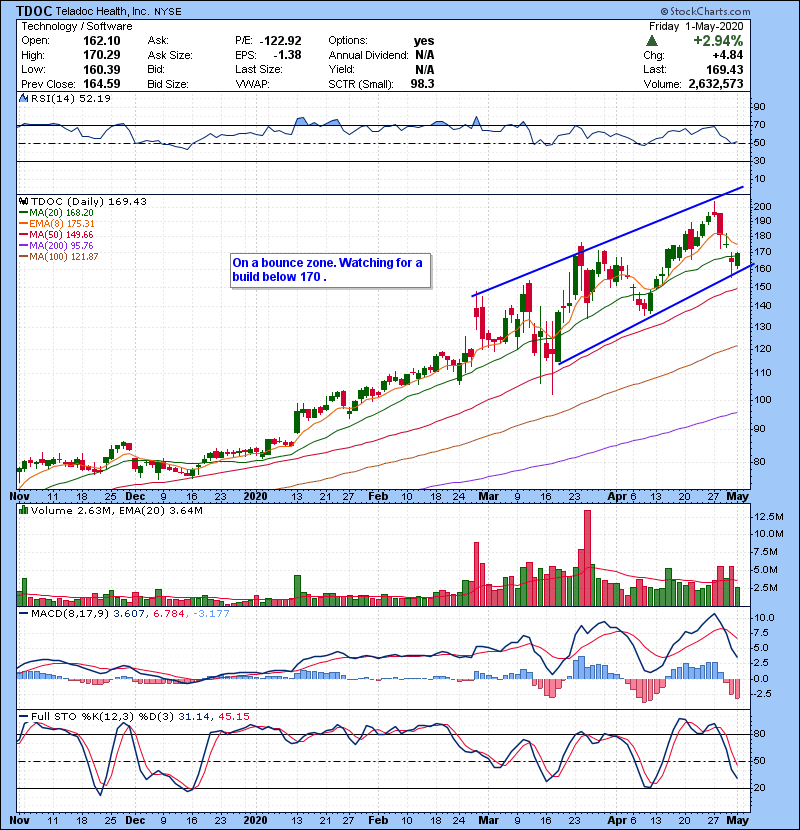Click the EPS value -1.38
The height and width of the screenshot is (830, 800).
point(287,55)
